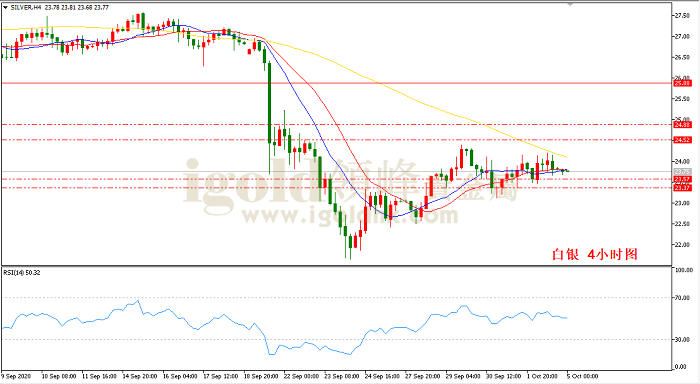Click the 26.50 price axis label

tap(682, 57)
